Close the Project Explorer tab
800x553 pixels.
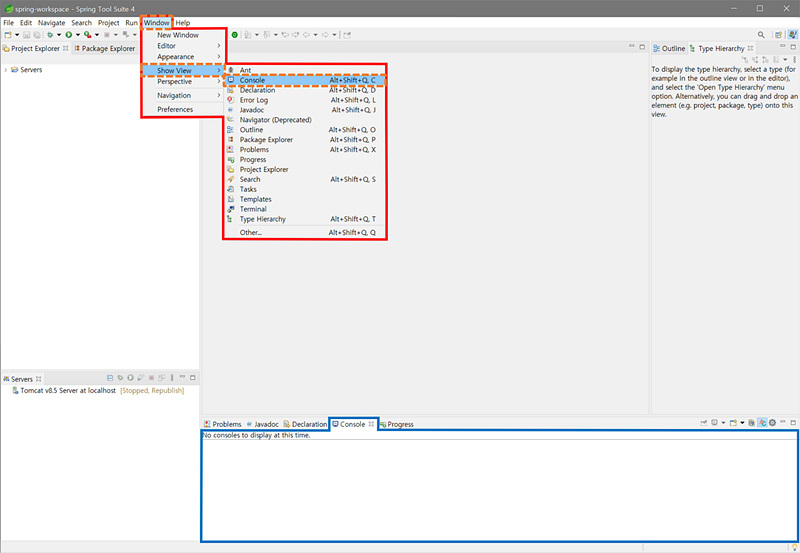65,48
